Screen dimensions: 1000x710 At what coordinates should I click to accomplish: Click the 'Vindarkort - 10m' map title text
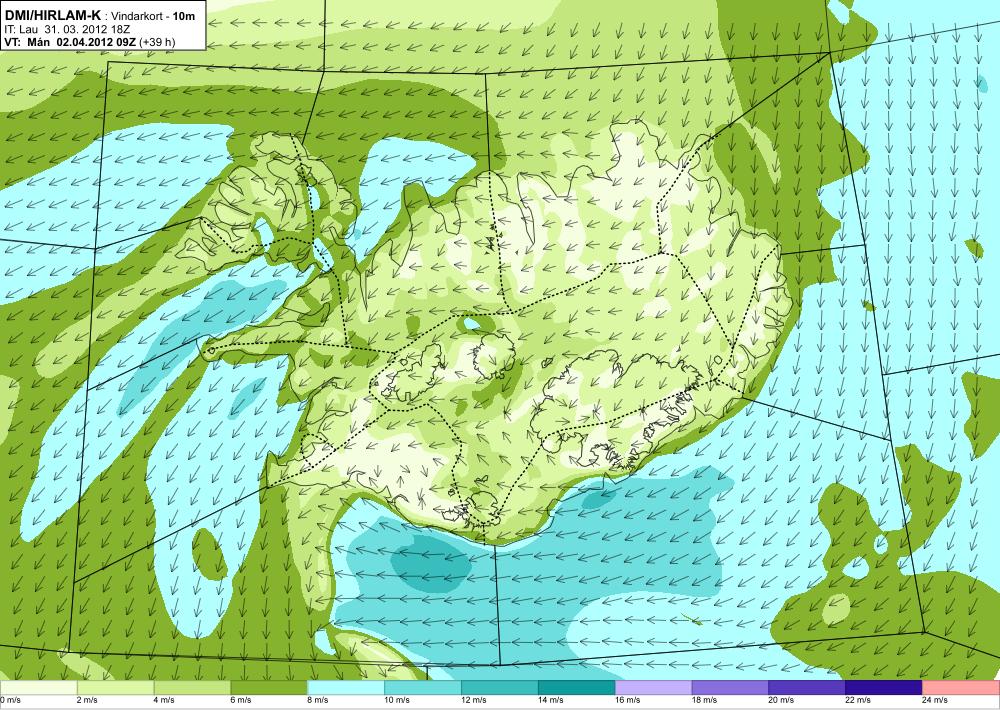pos(154,17)
